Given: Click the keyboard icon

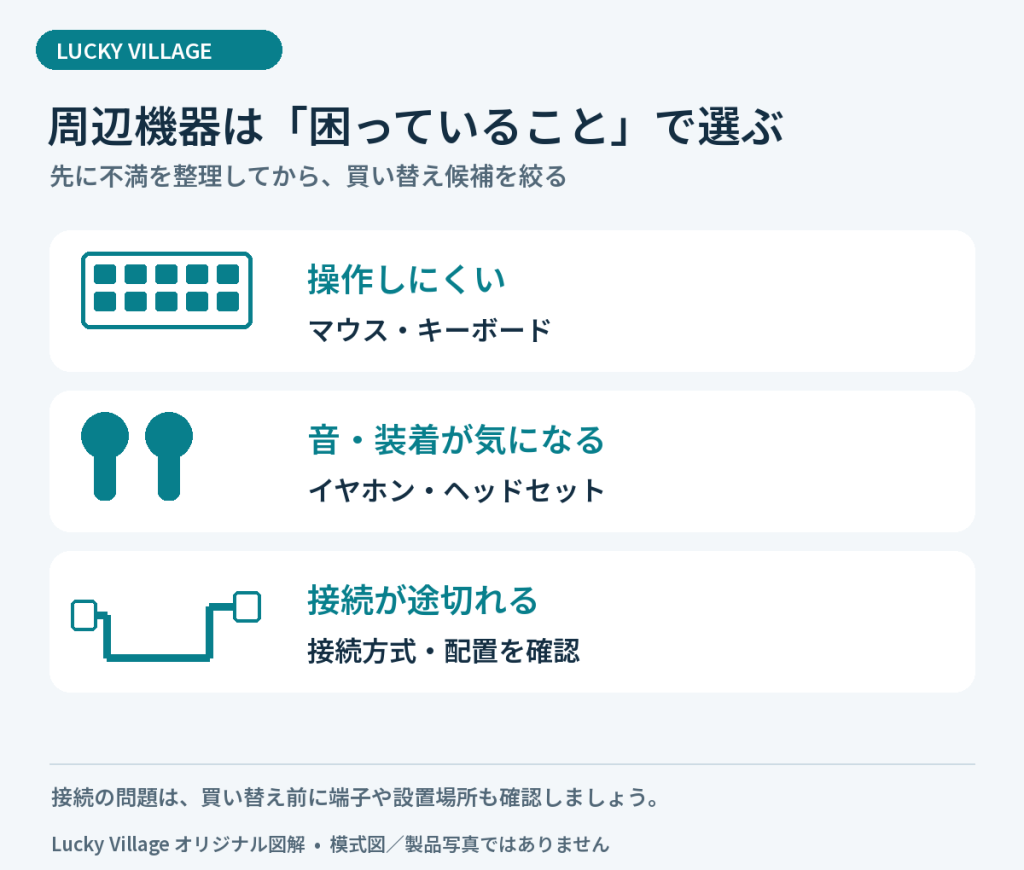Looking at the screenshot, I should click(167, 290).
